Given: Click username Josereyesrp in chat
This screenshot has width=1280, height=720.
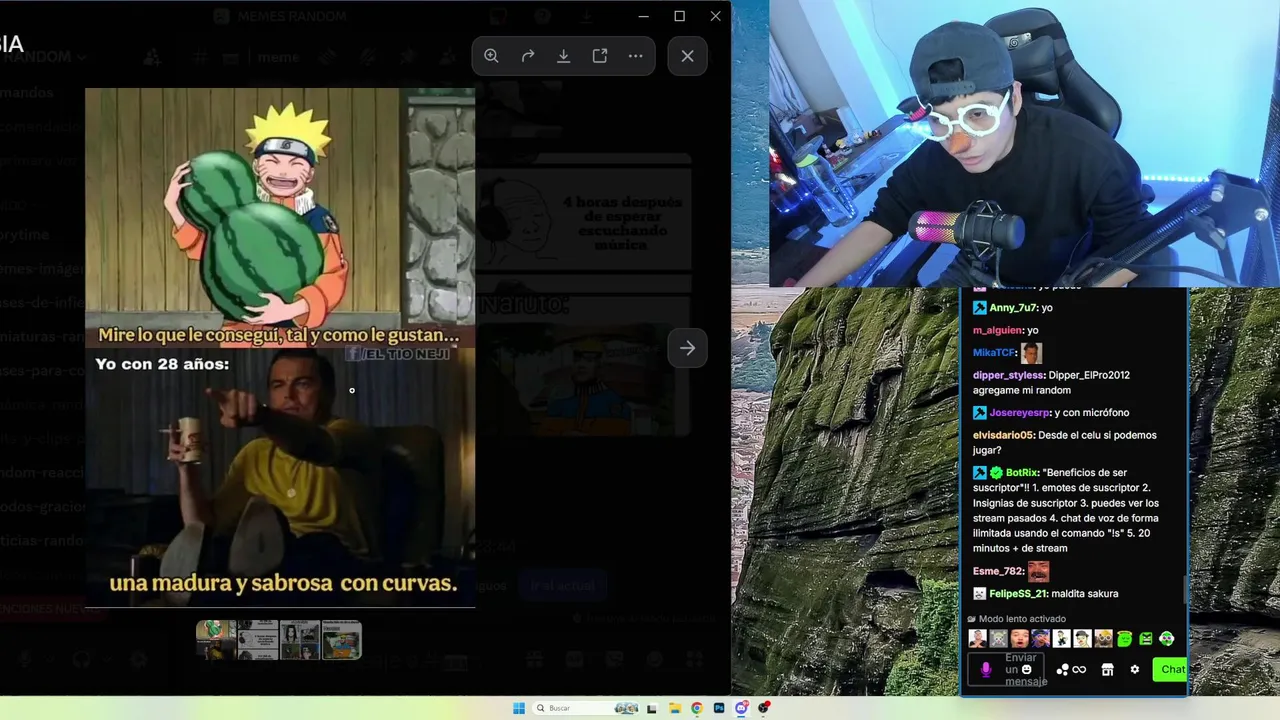Looking at the screenshot, I should tap(1020, 412).
